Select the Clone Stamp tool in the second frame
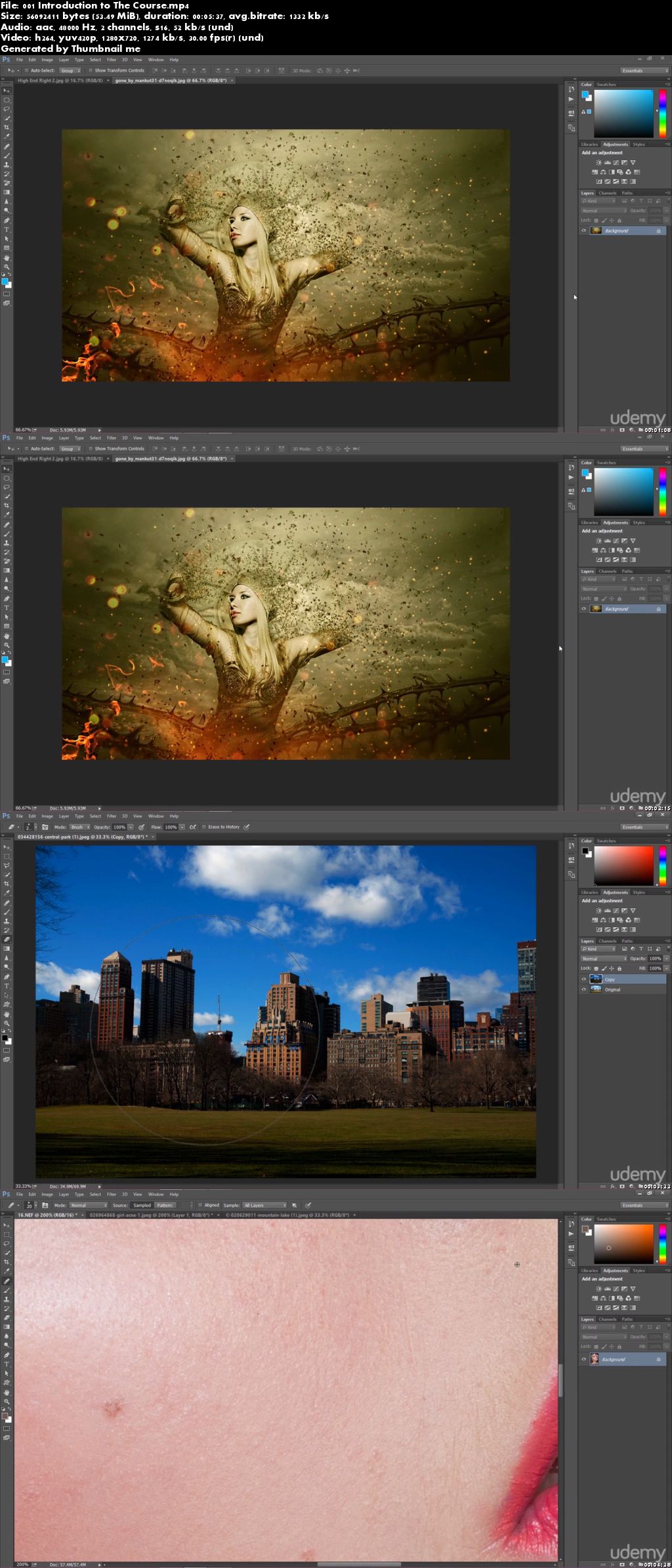 (7, 543)
